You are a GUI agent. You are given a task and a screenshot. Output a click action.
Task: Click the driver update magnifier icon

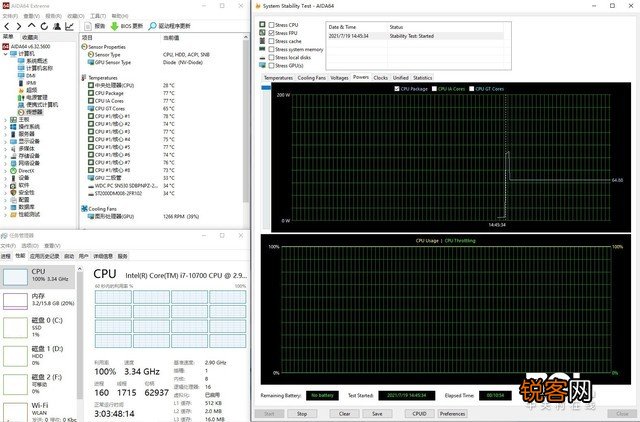pyautogui.click(x=152, y=26)
